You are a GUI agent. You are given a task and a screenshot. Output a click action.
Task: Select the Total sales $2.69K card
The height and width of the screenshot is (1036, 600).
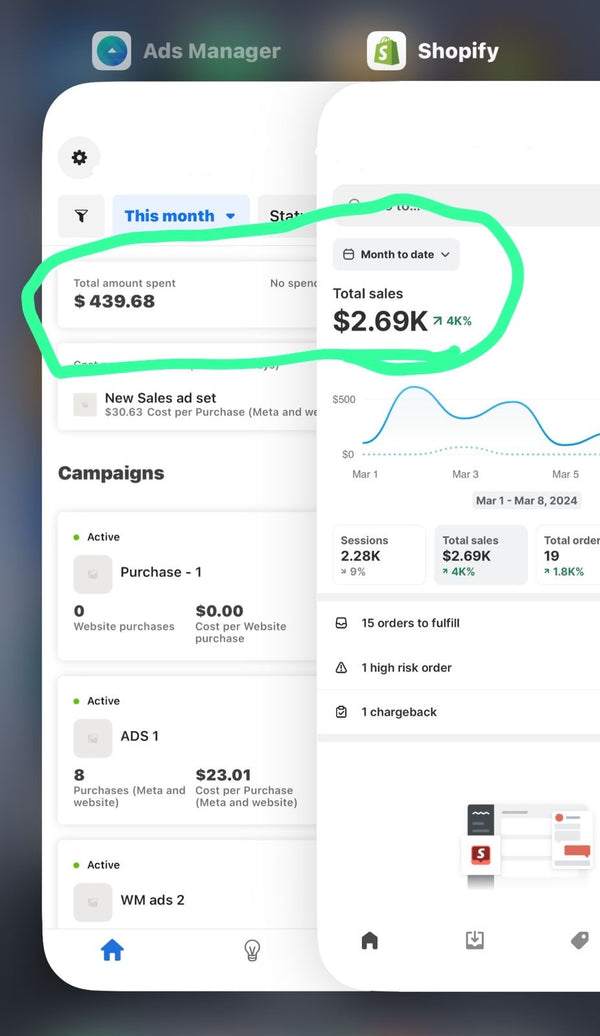tap(480, 555)
